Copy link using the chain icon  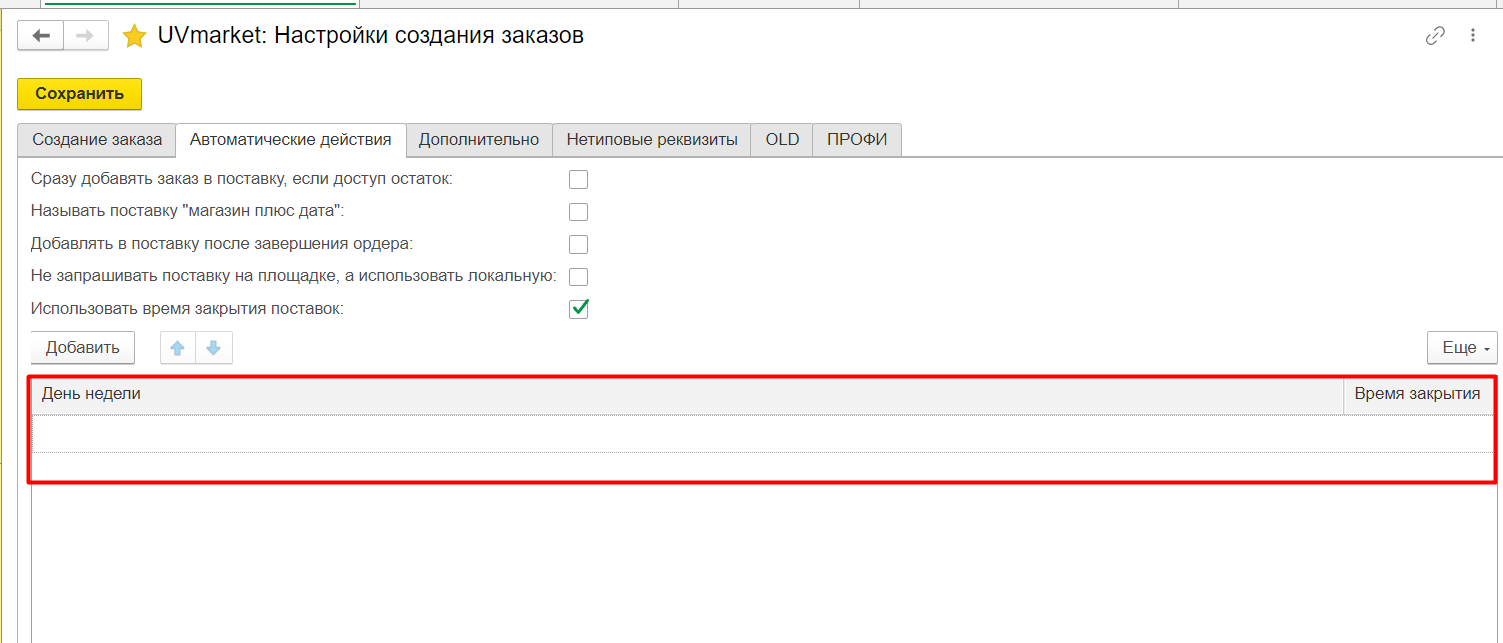point(1435,36)
